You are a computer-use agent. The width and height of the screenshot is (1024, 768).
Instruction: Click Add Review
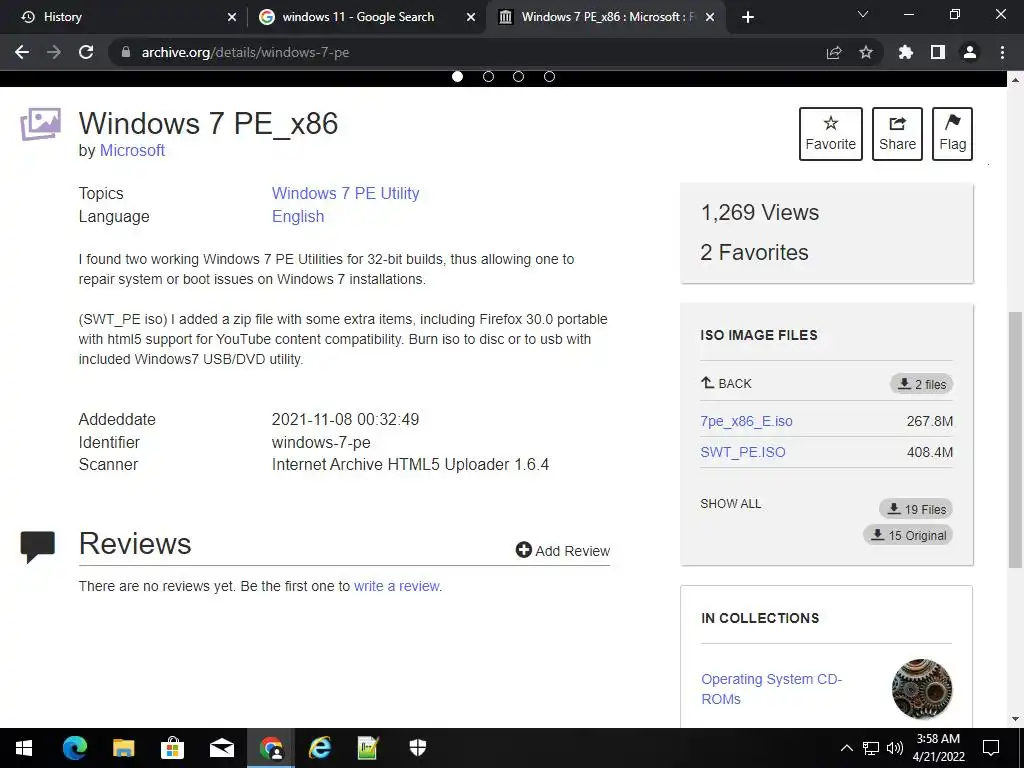(x=563, y=551)
